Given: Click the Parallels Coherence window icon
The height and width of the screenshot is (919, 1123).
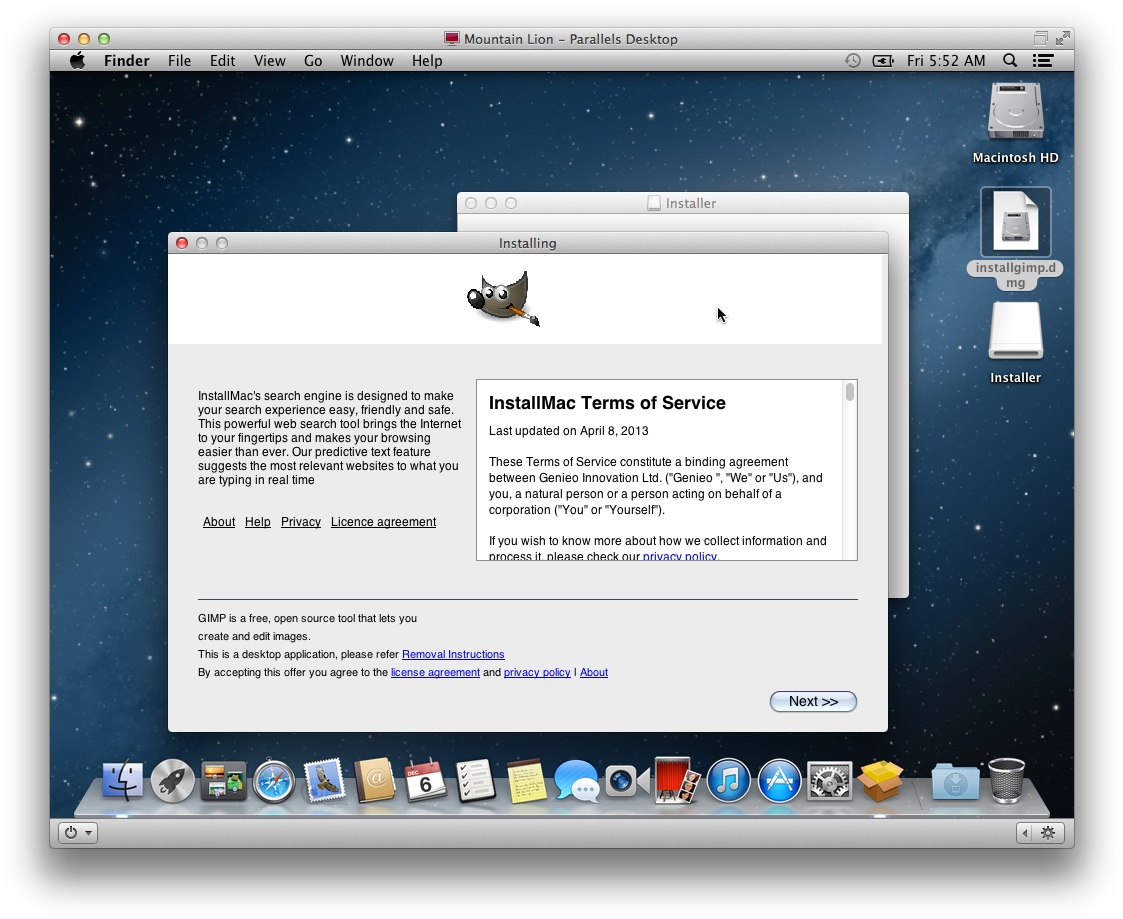Looking at the screenshot, I should click(1041, 39).
